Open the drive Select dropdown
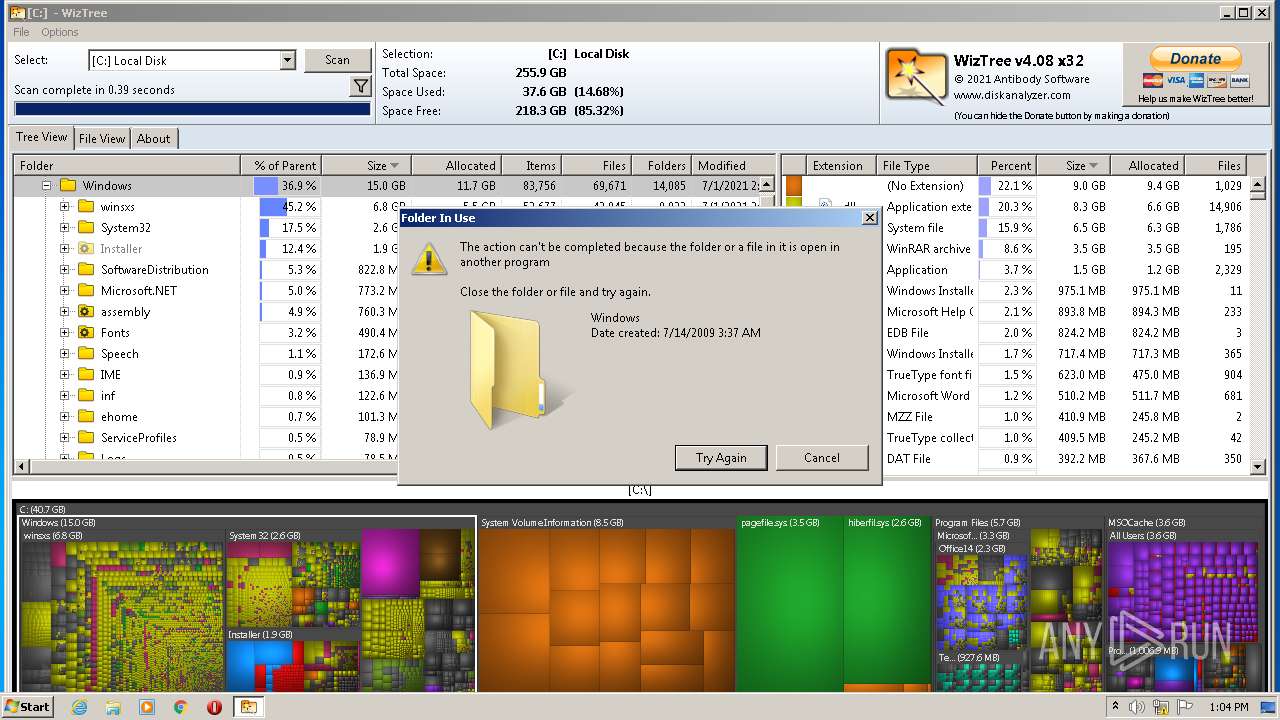This screenshot has width=1280, height=720. click(x=287, y=60)
